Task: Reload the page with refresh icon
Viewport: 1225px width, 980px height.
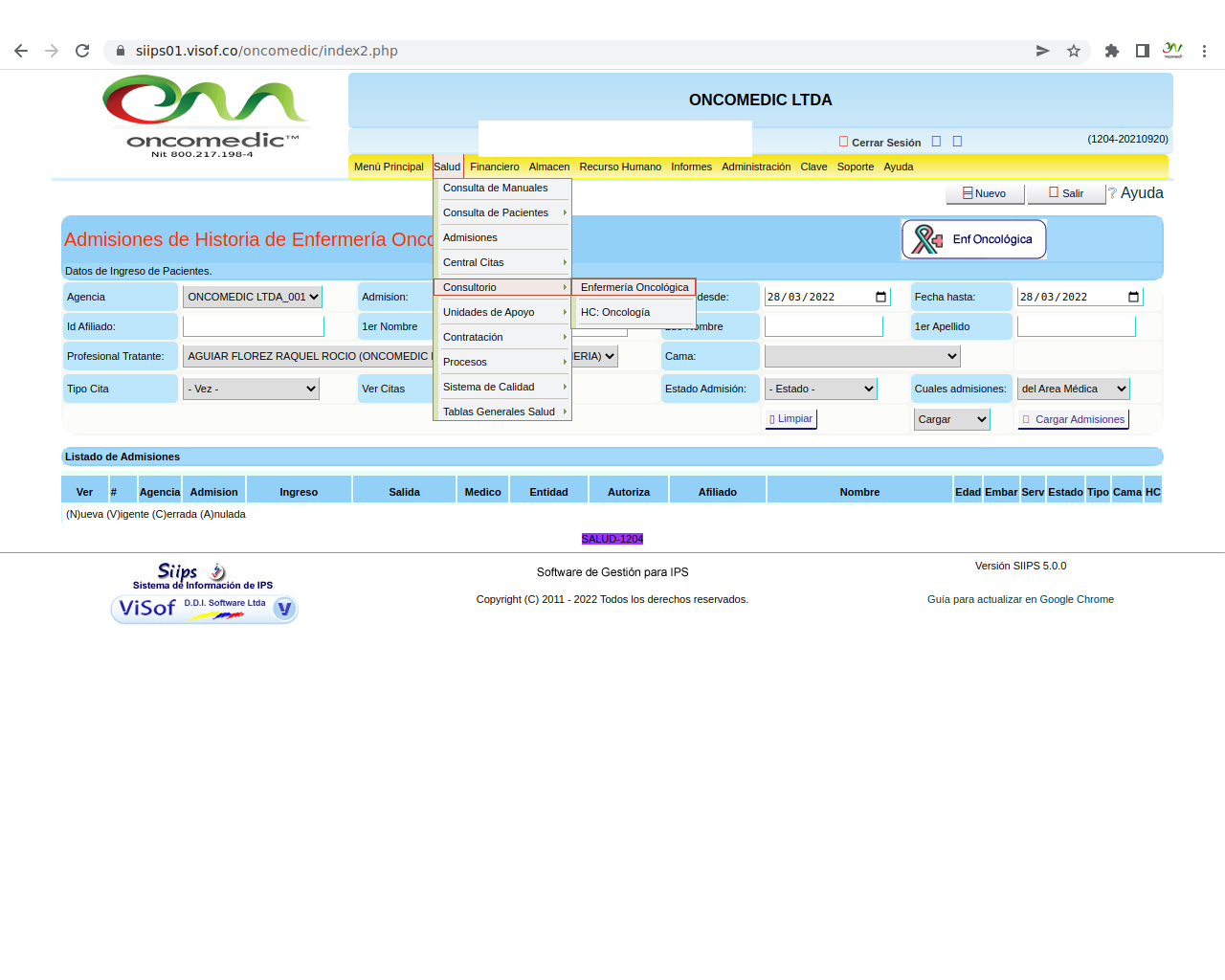Action: pos(82,51)
